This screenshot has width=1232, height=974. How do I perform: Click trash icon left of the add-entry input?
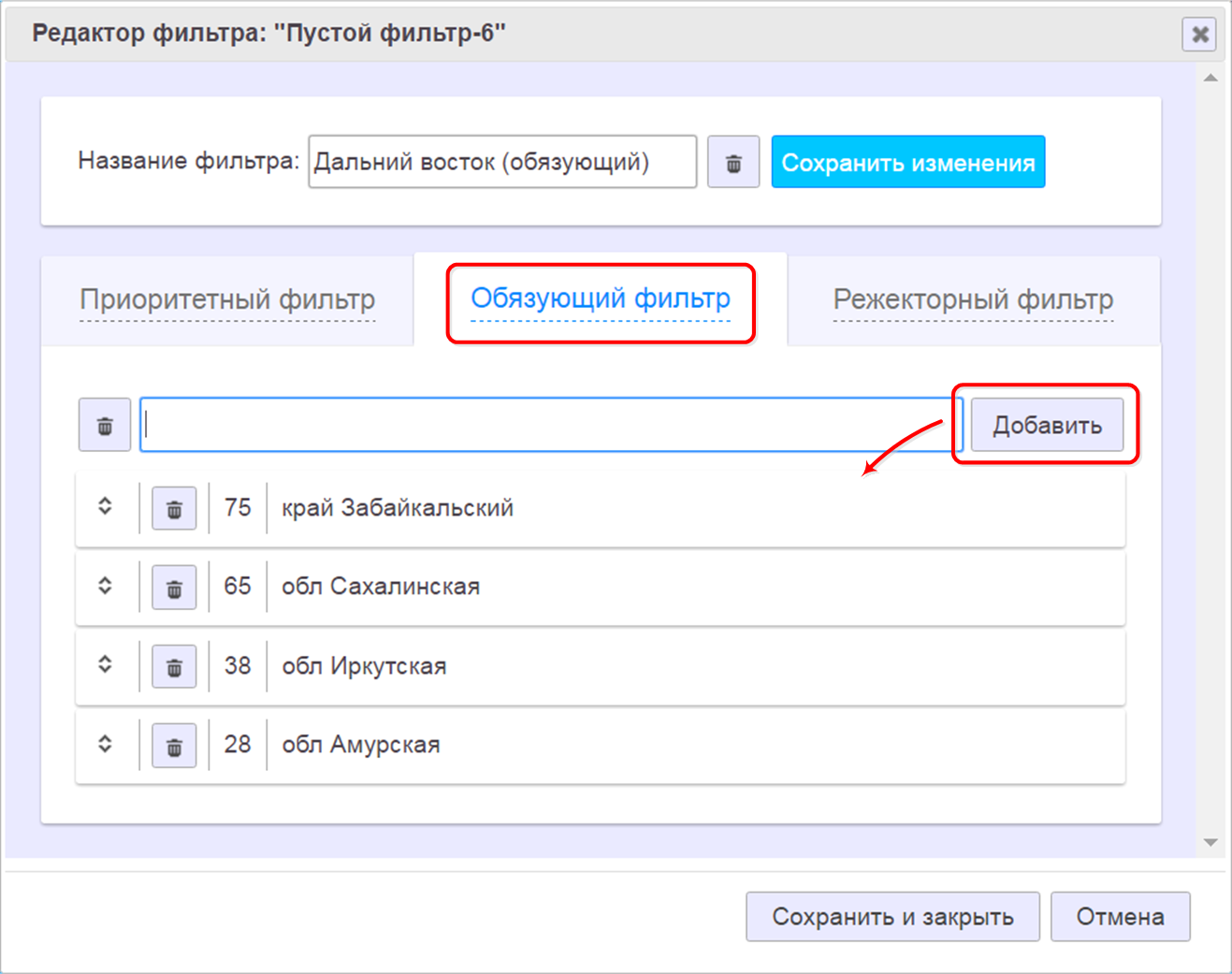(105, 426)
